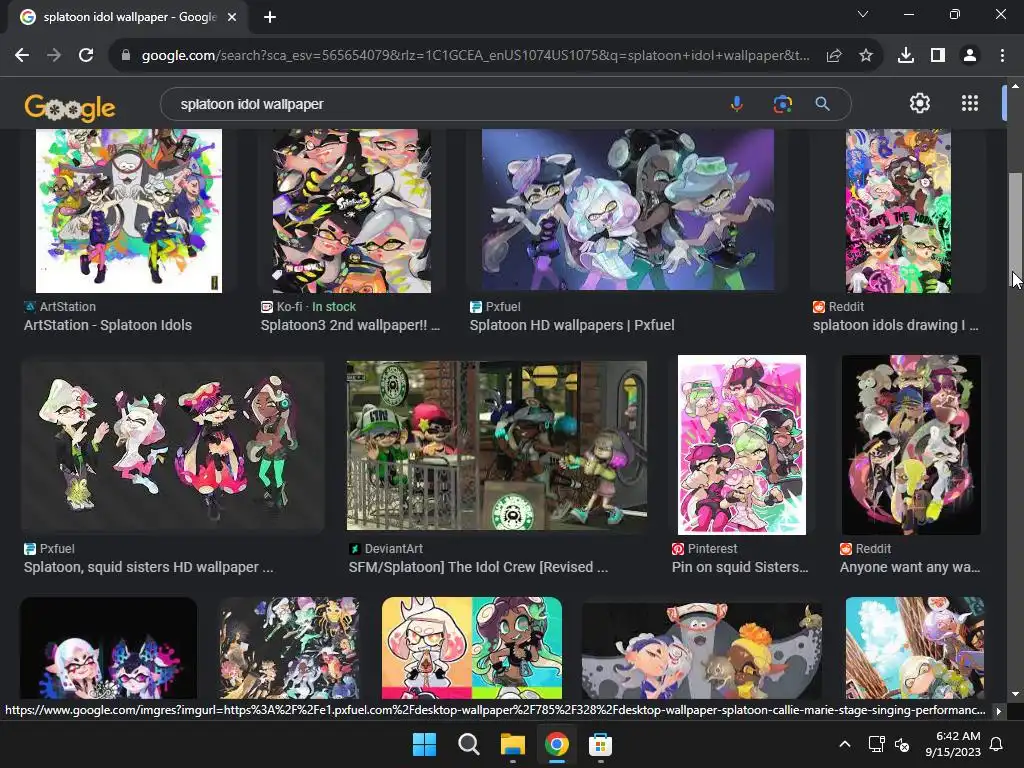The width and height of the screenshot is (1024, 768).
Task: Click 'ArtStation - Splatoon Idols' link
Action: [x=108, y=325]
